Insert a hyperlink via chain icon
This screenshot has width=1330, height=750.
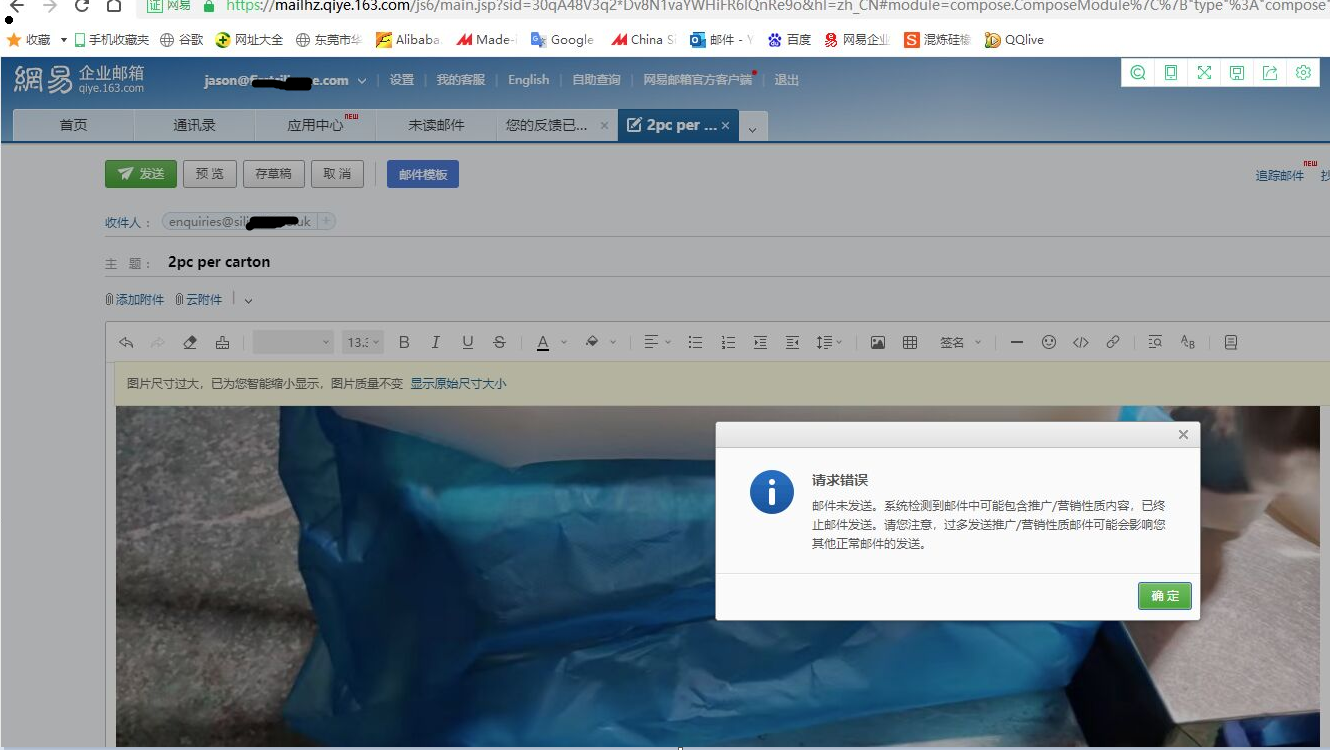pyautogui.click(x=1113, y=342)
